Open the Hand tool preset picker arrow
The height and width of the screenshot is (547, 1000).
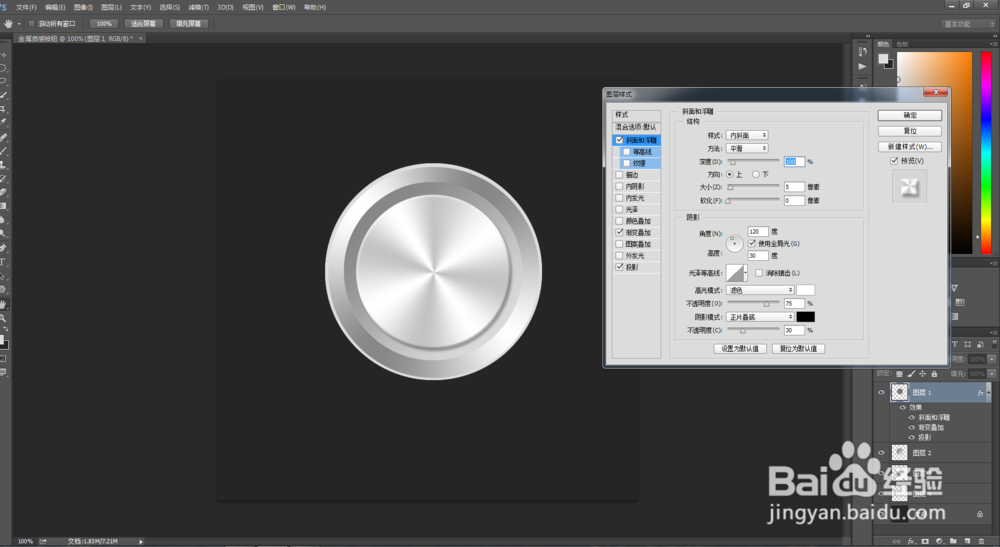tap(19, 24)
